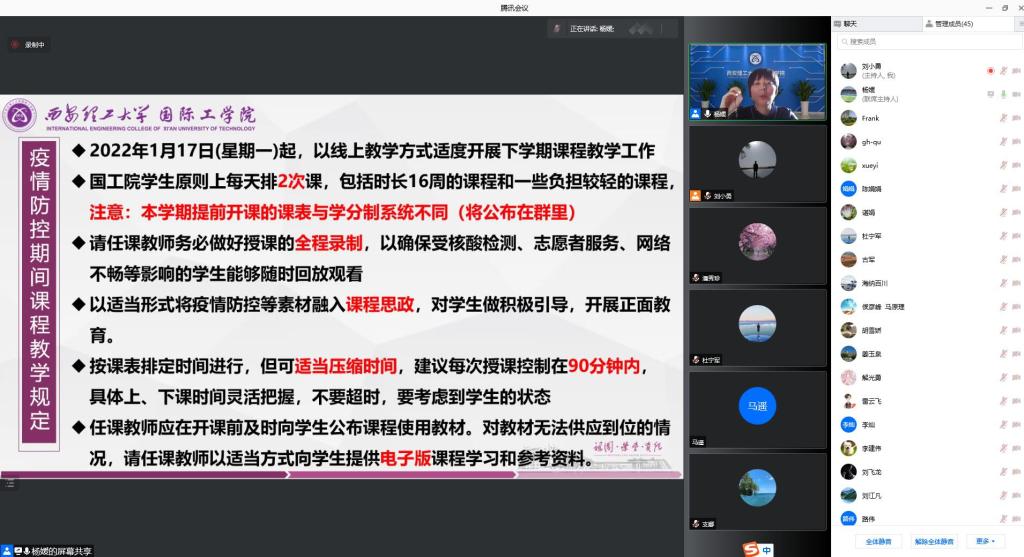Click the muted microphone icon for 刘江凡
The height and width of the screenshot is (557, 1024).
(1003, 495)
